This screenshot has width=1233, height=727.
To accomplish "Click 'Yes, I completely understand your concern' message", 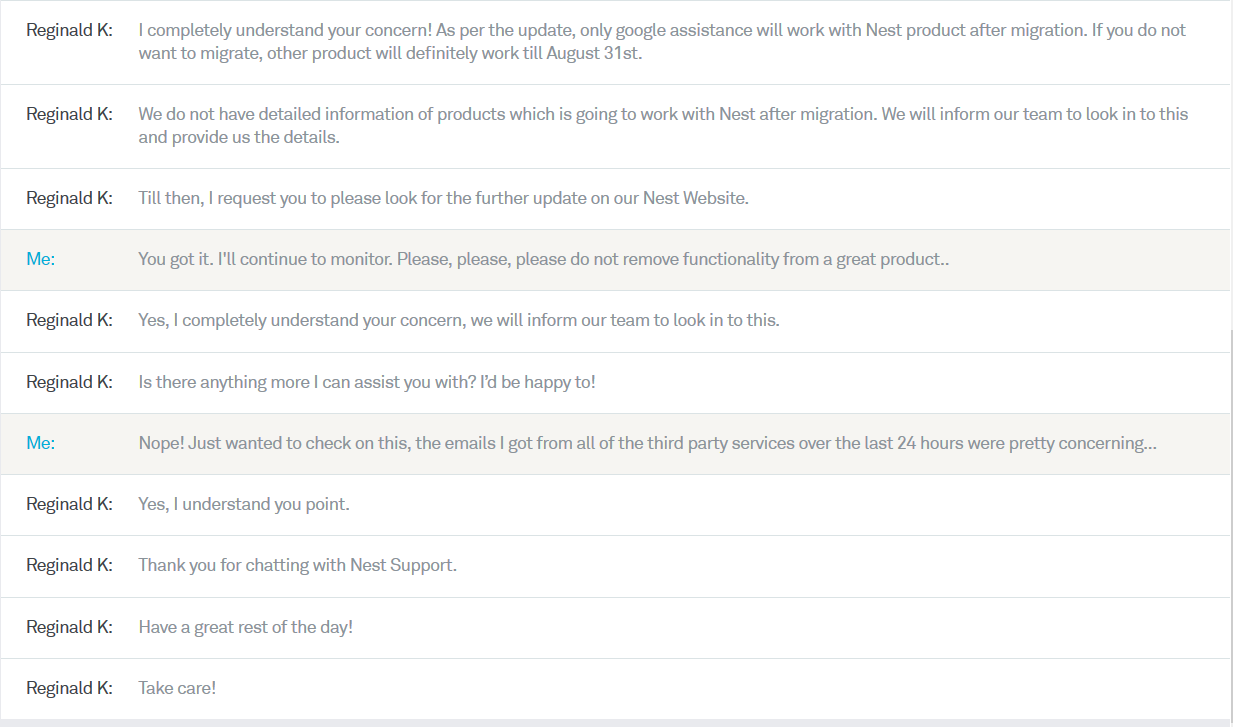I will tap(458, 320).
